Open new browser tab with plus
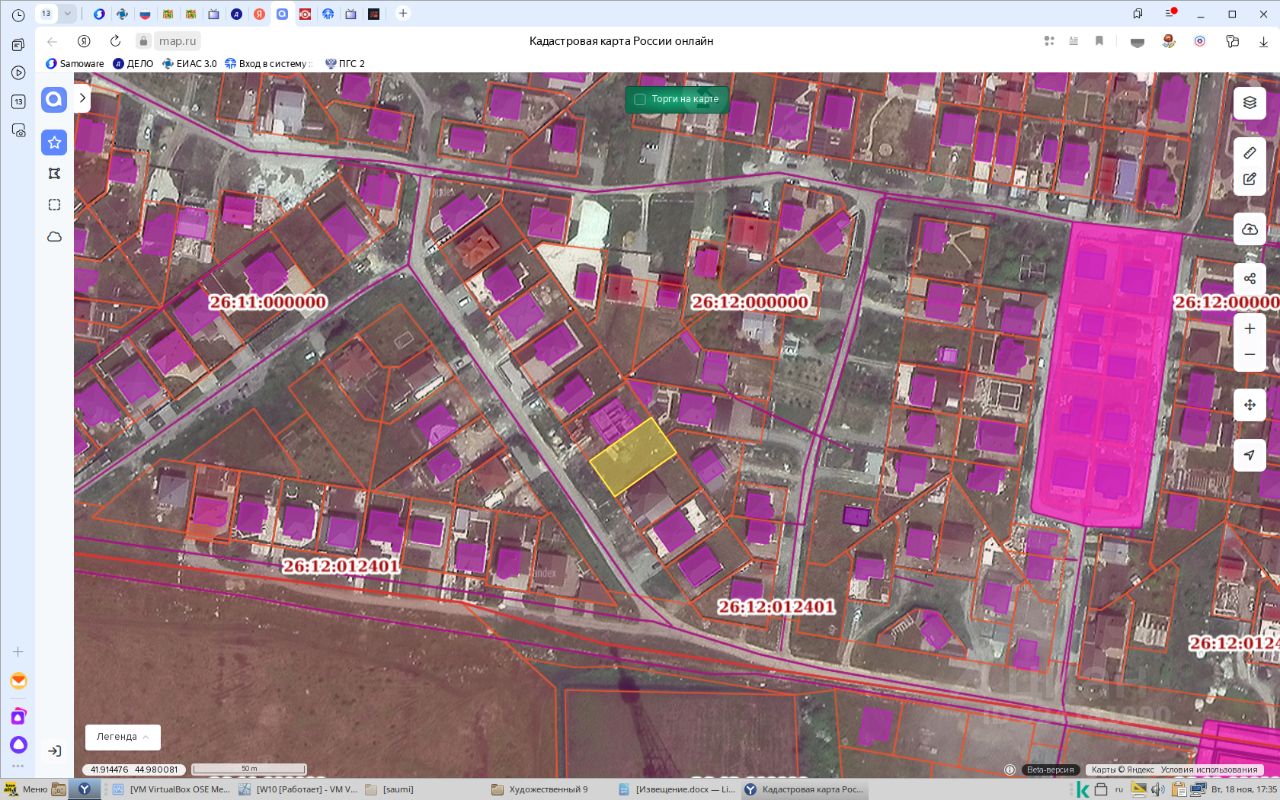Screen dimensions: 1280x800 (x=402, y=14)
